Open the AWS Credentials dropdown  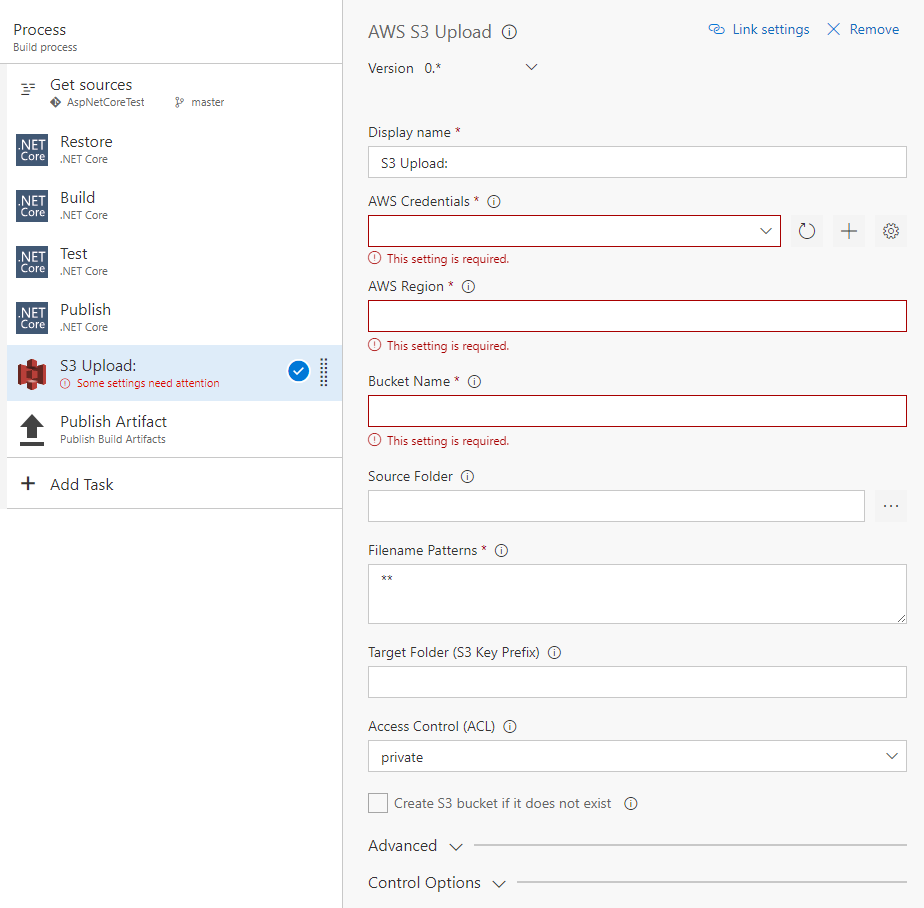[574, 231]
